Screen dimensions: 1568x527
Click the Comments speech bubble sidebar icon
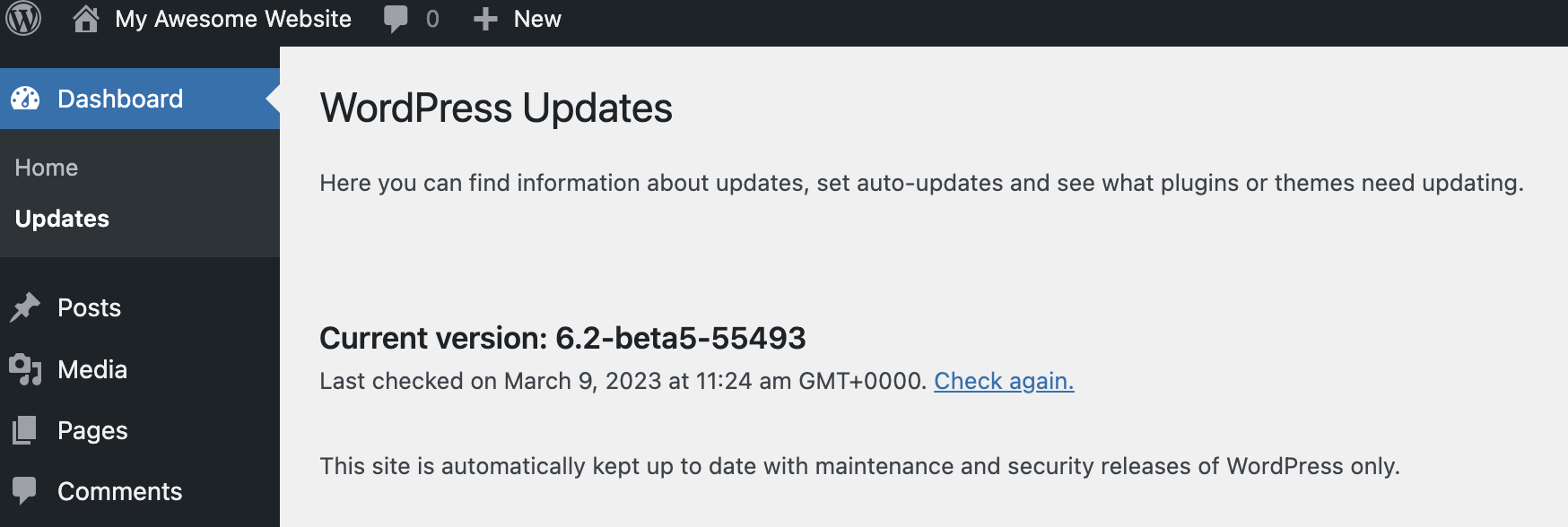click(x=25, y=490)
